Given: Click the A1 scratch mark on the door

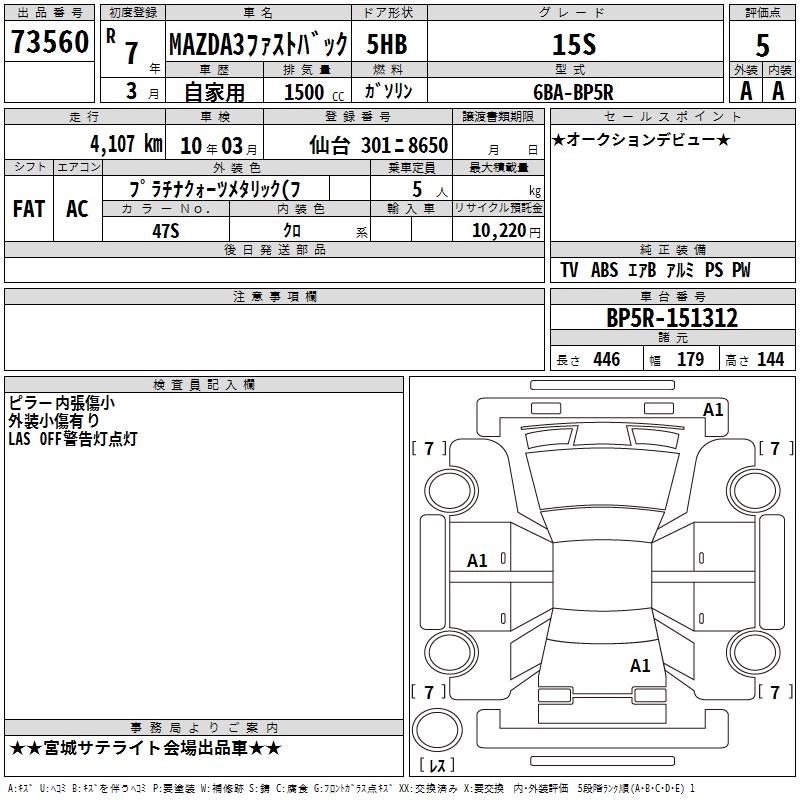Looking at the screenshot, I should coord(478,561).
